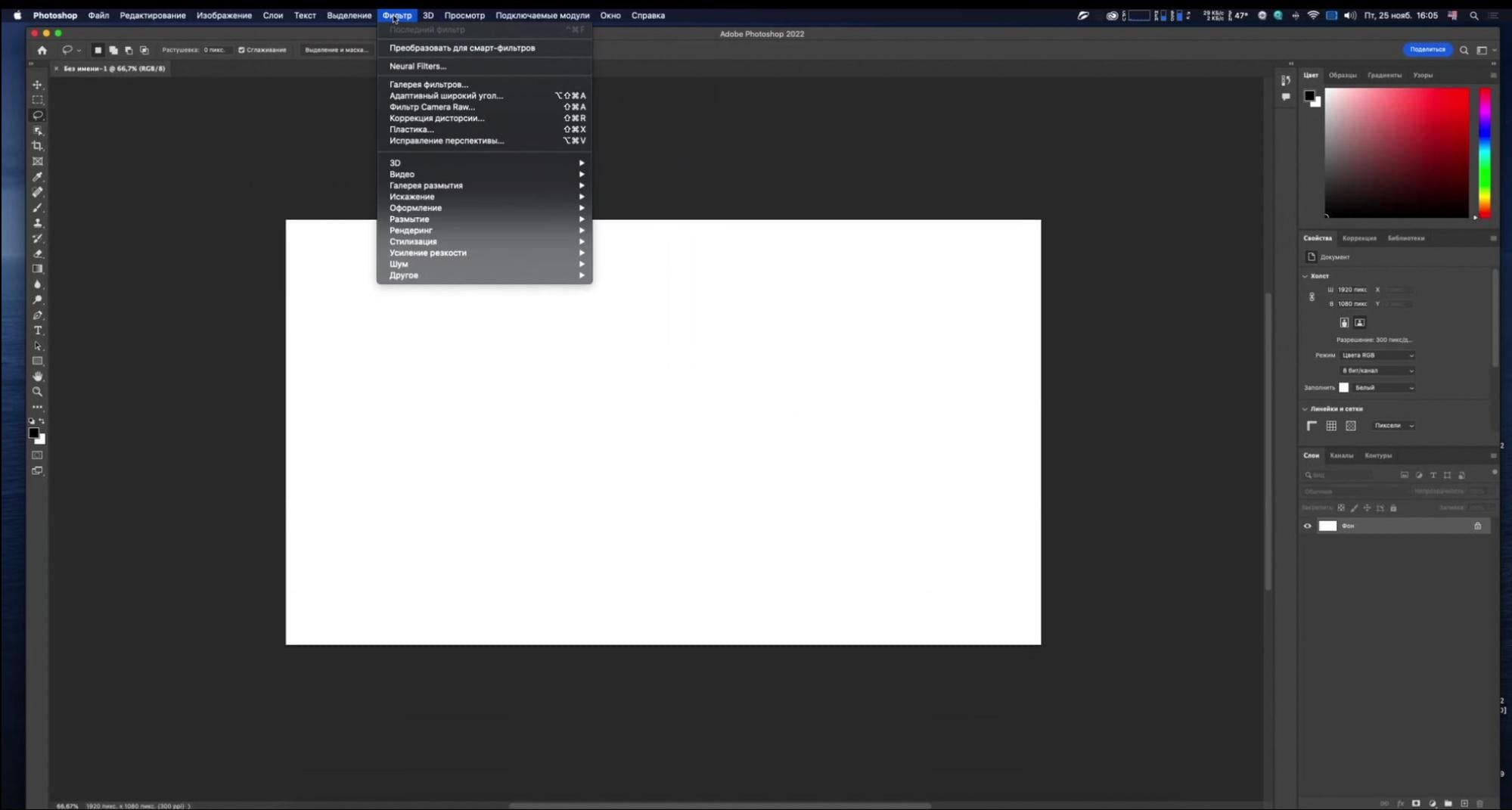Switch to the Каналы tab
This screenshot has height=810, width=1512.
1341,456
